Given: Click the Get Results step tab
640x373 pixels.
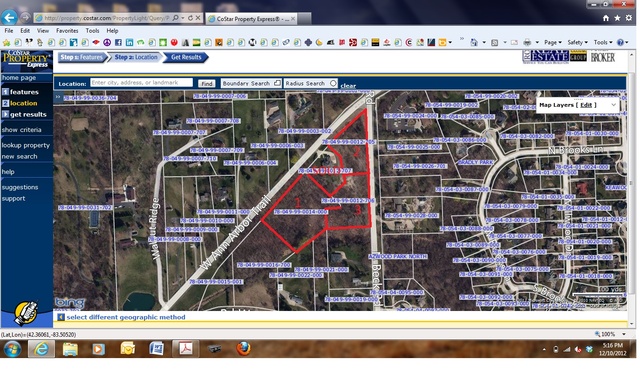Looking at the screenshot, I should (186, 57).
